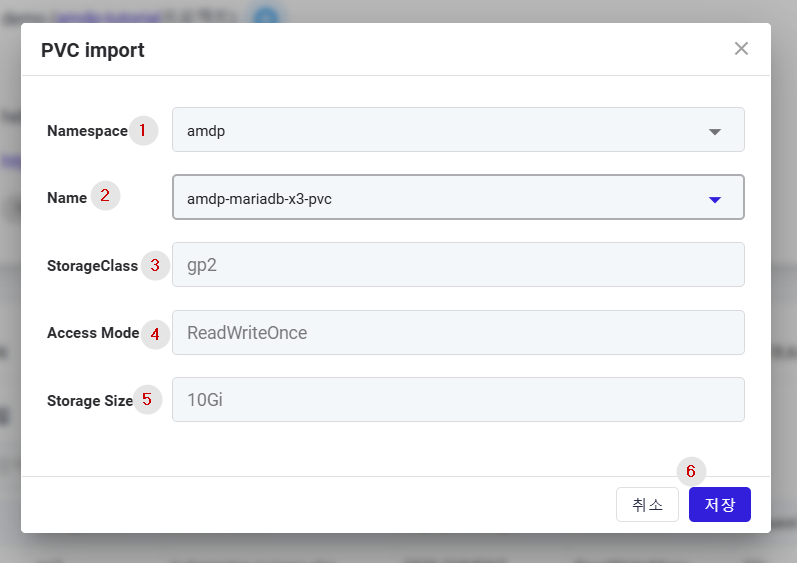Select the amdp namespace combo box

coord(458,130)
